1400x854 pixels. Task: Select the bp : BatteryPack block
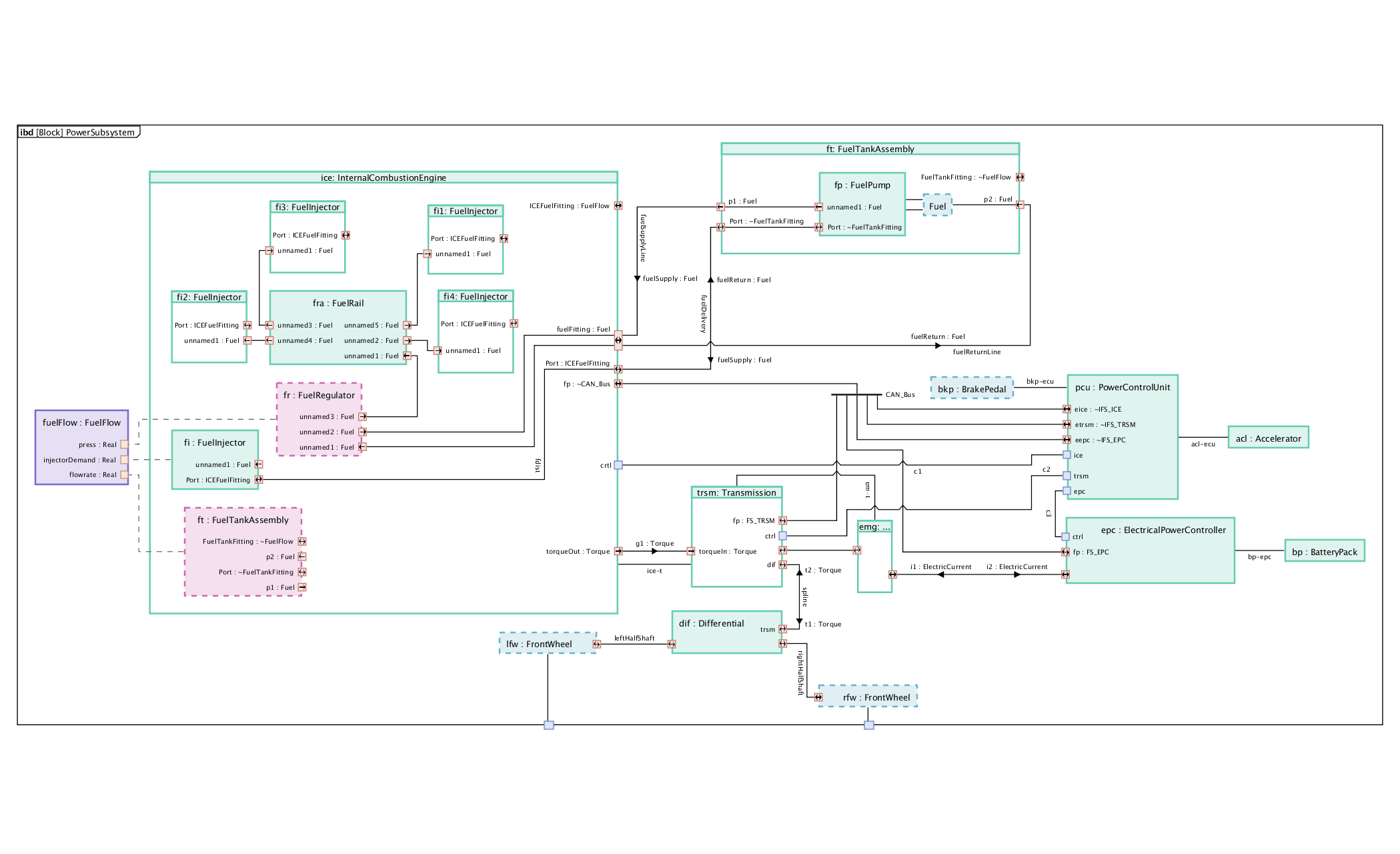(x=1325, y=551)
